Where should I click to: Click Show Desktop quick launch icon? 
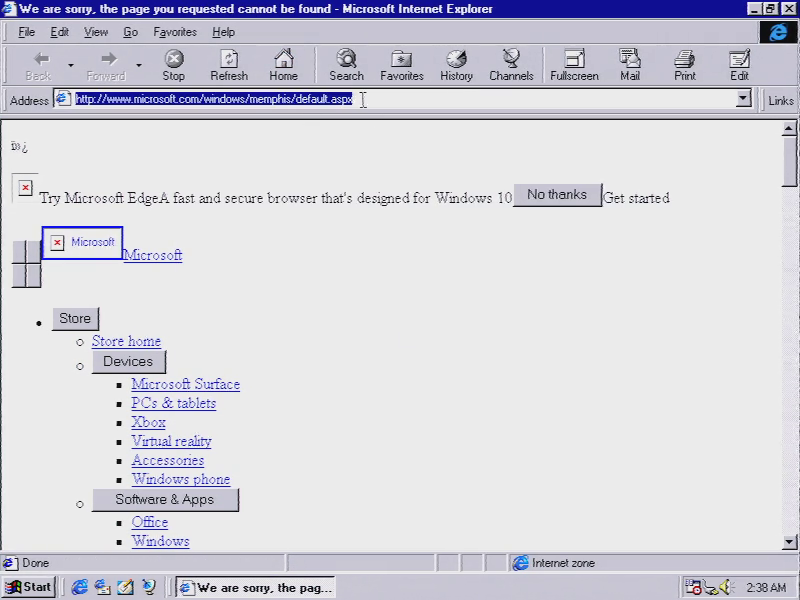coord(126,587)
